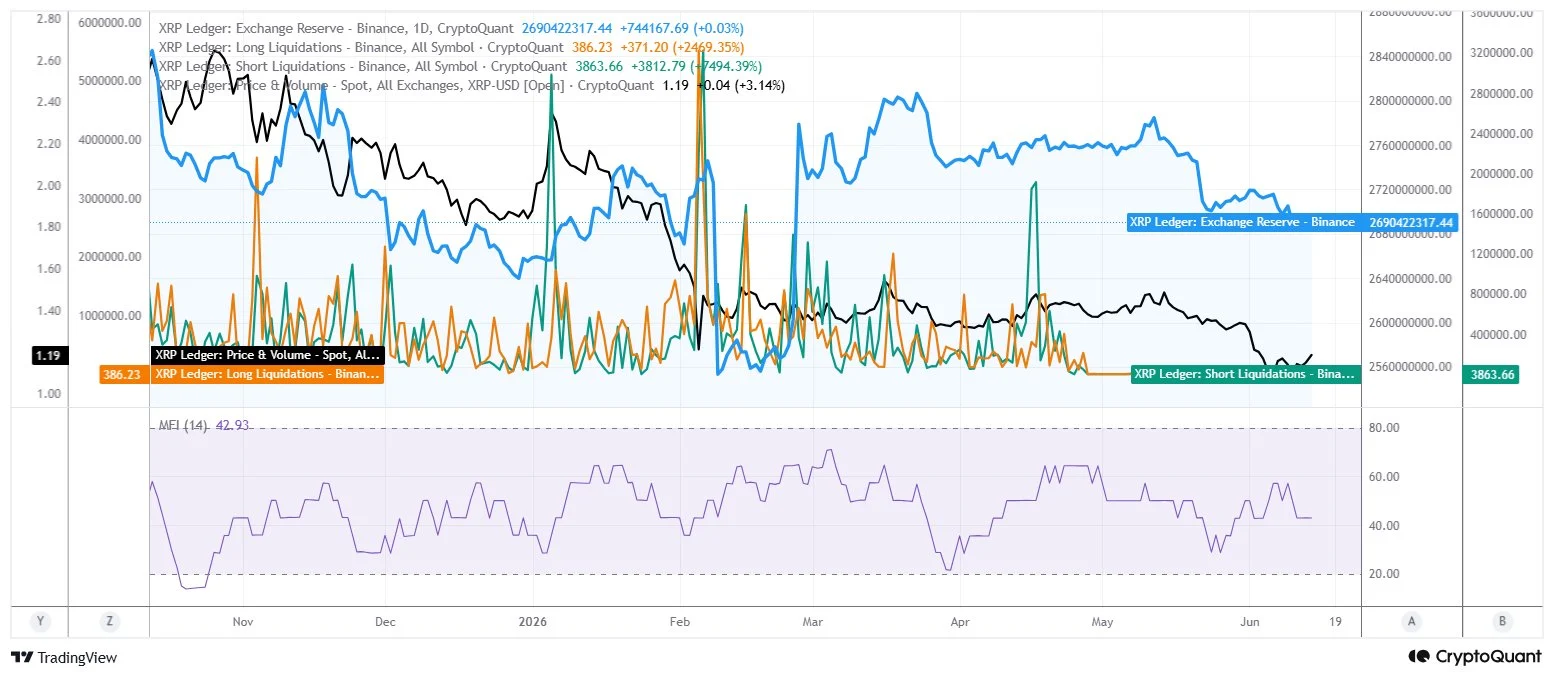Click the orange 386.23 value tag

pyautogui.click(x=125, y=374)
